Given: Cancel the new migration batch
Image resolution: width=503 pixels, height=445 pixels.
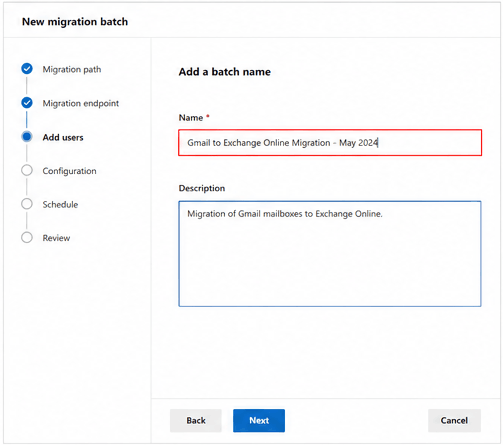Looking at the screenshot, I should point(454,421).
